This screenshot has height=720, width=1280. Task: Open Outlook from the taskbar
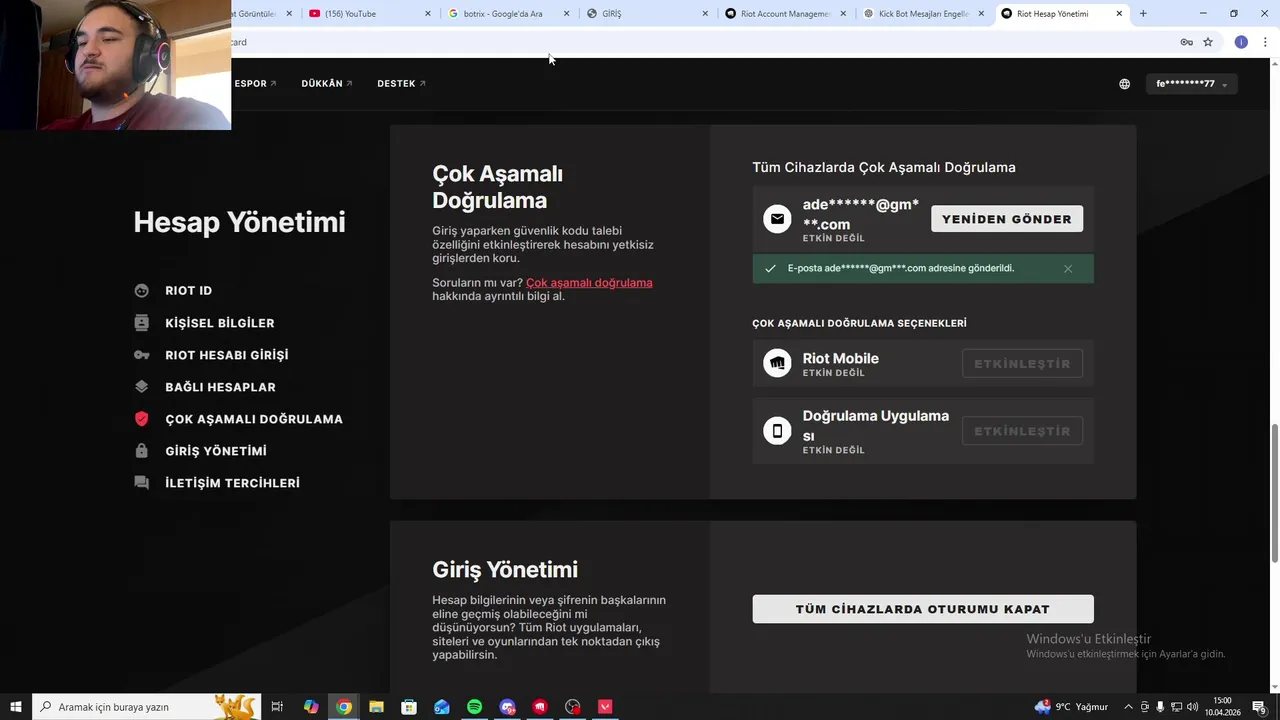click(x=442, y=707)
